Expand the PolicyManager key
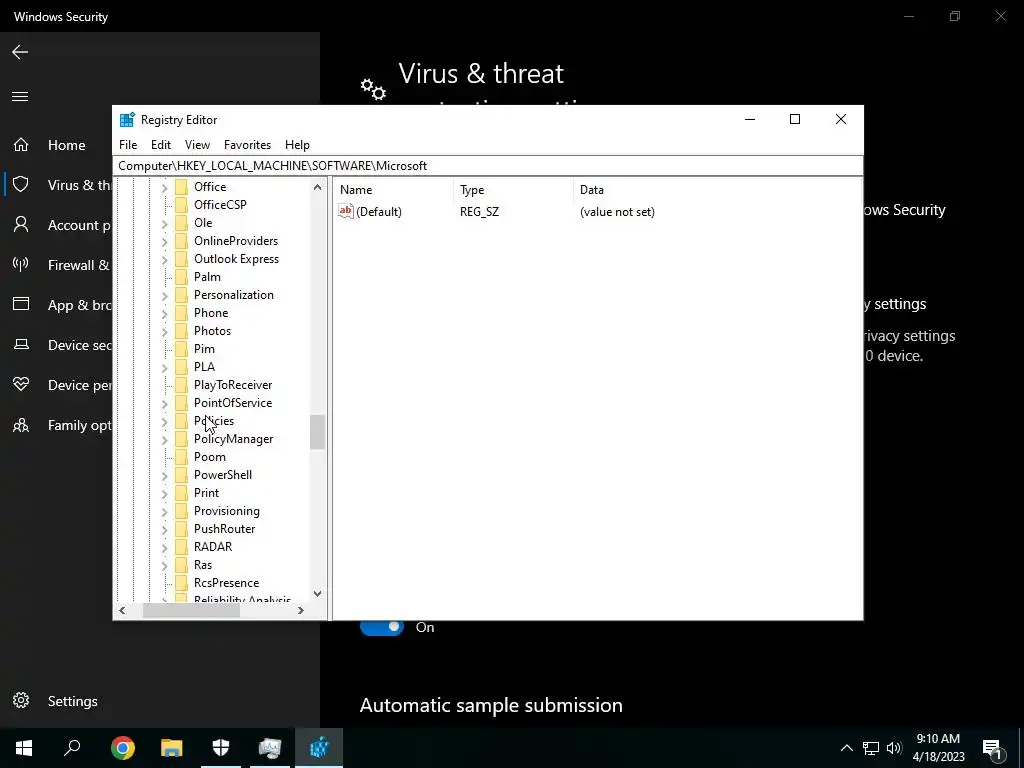1024x768 pixels. (x=165, y=440)
